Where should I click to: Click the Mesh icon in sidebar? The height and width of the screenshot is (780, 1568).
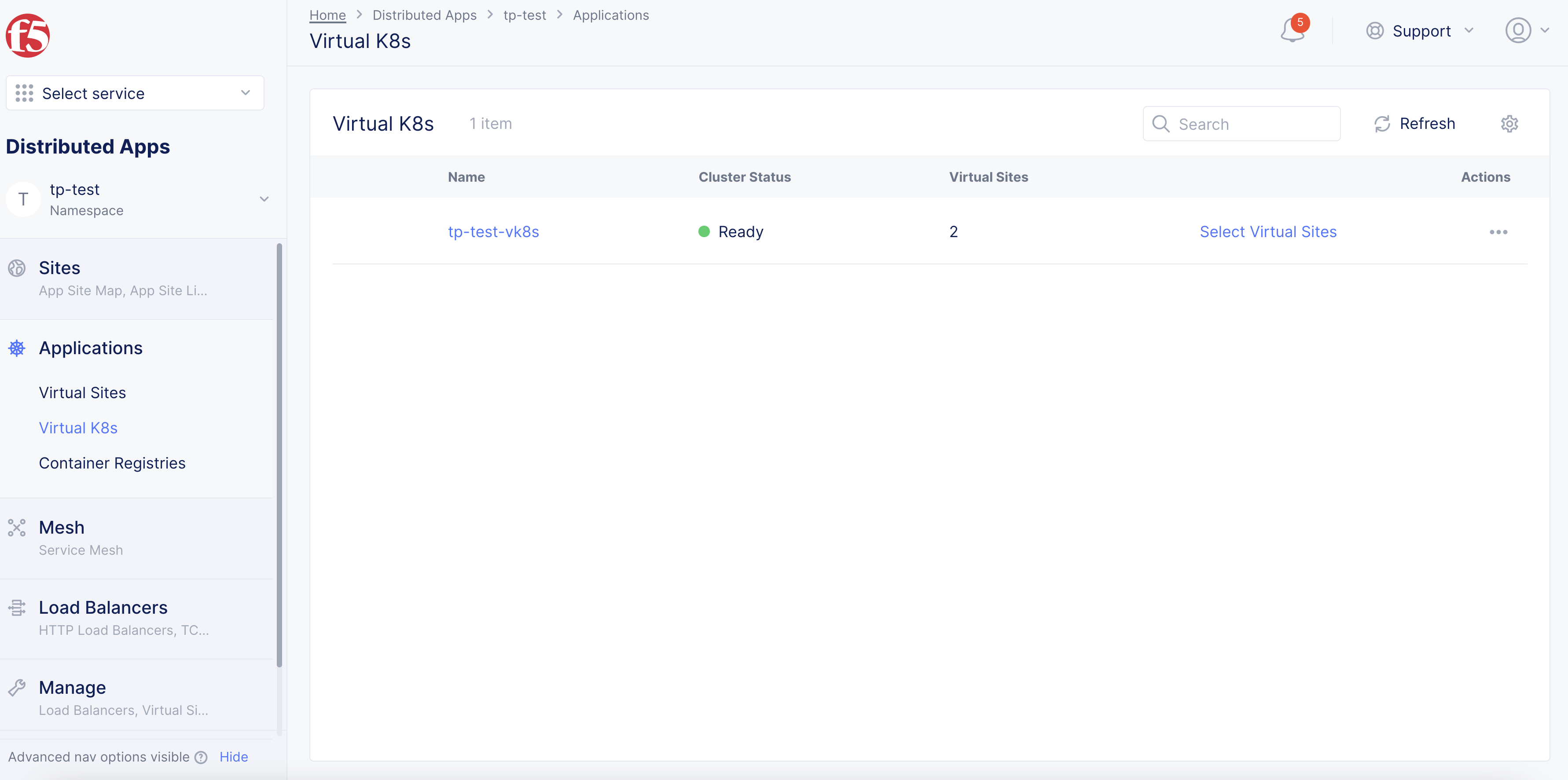point(16,527)
